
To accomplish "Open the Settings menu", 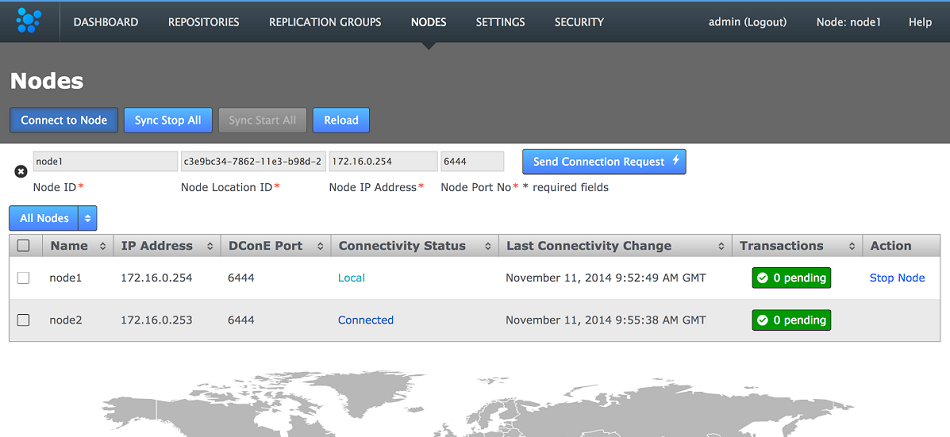I will (x=500, y=22).
